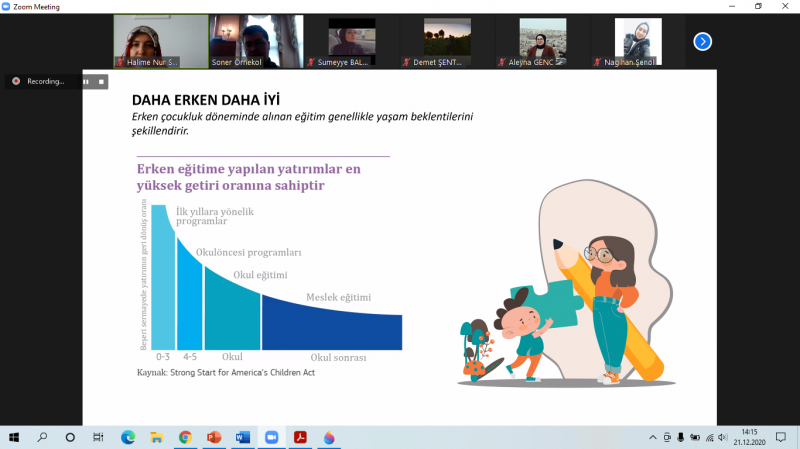800x449 pixels.
Task: Select Soner Örnekol's video thumbnail
Action: (256, 41)
